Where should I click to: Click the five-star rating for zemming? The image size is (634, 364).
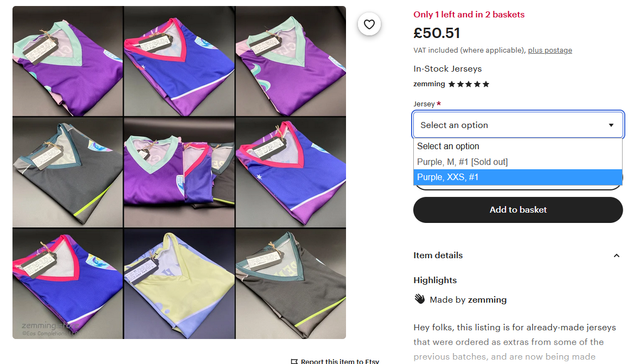click(469, 84)
